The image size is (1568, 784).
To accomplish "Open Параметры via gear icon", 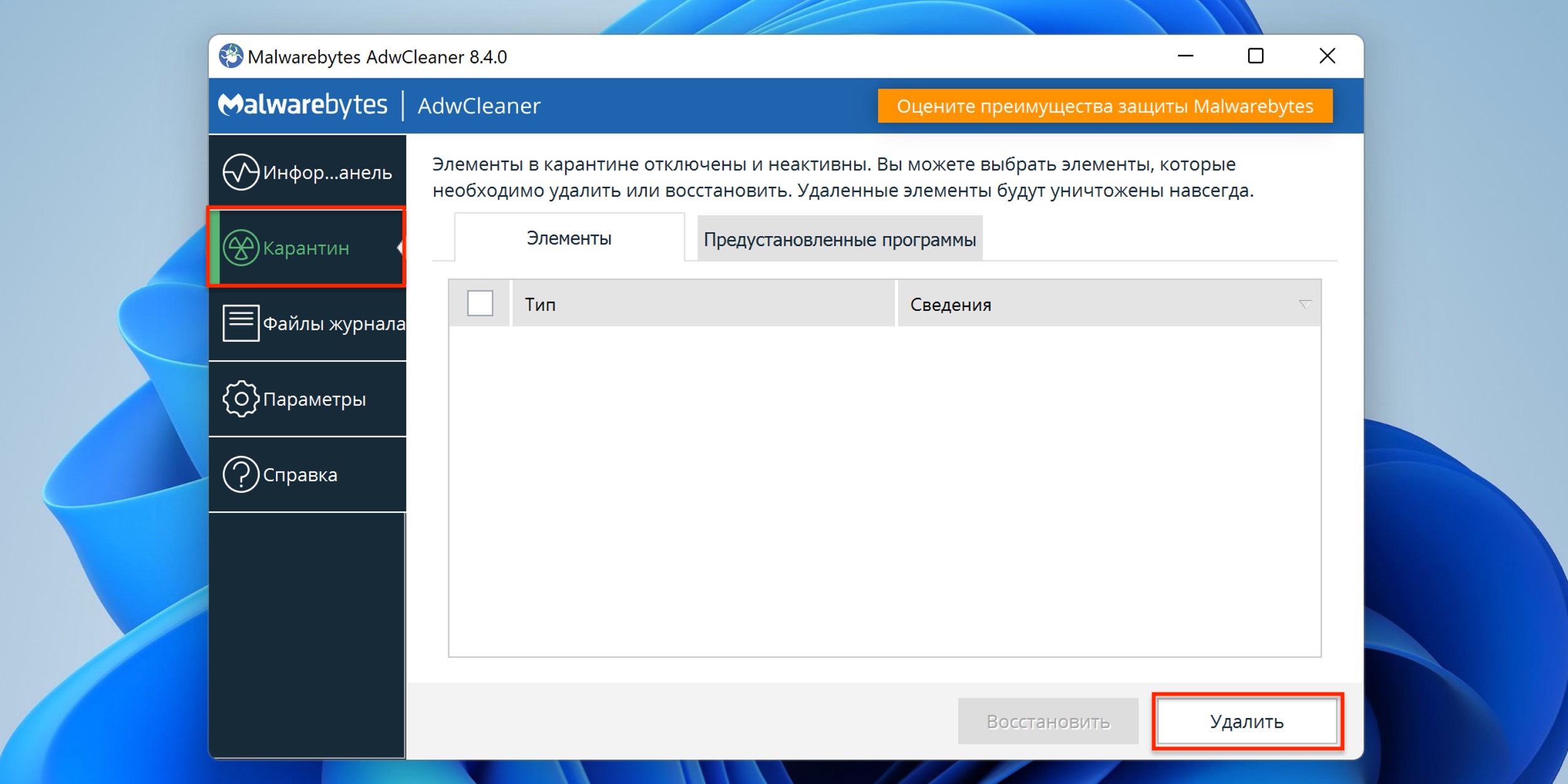I will (241, 399).
